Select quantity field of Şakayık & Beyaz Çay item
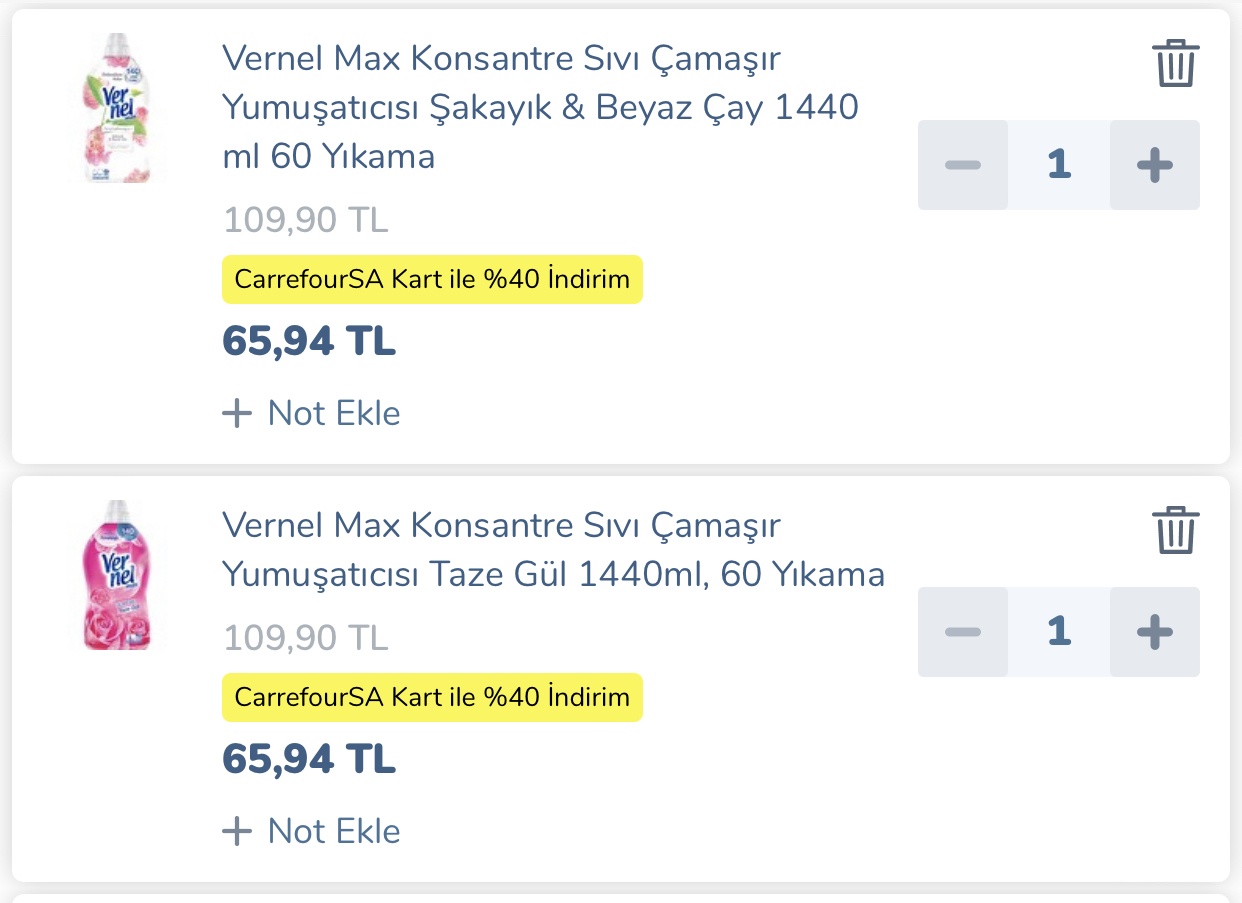 (x=1059, y=165)
